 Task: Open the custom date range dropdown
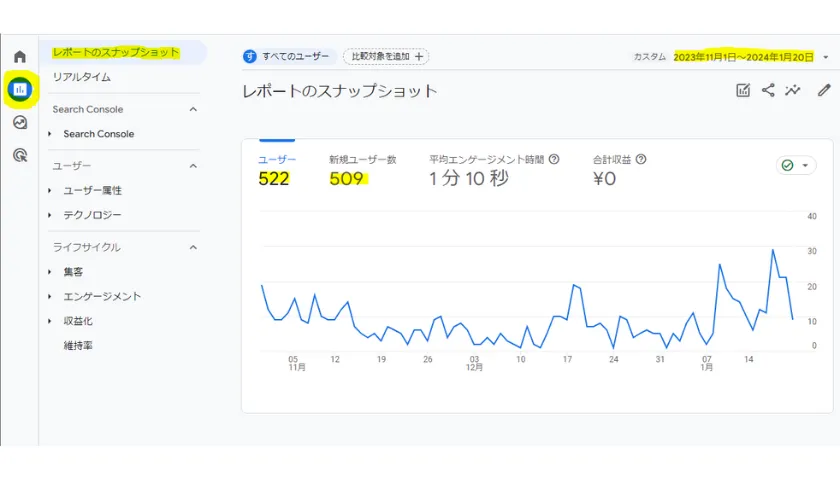825,57
